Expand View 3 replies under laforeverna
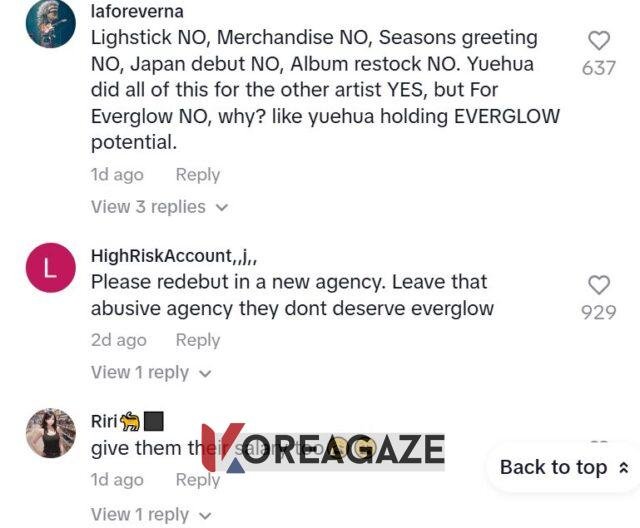640x528 pixels. 159,207
